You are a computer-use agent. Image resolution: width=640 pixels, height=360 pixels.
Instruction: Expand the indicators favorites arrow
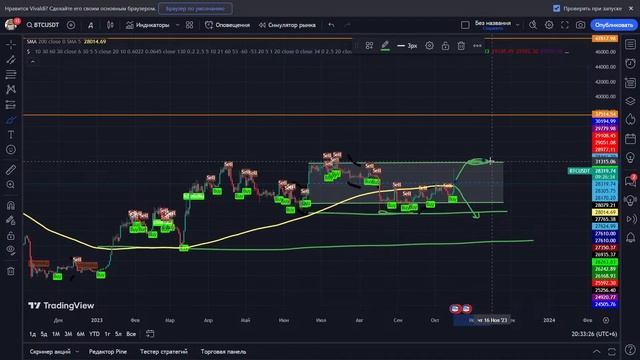click(177, 25)
